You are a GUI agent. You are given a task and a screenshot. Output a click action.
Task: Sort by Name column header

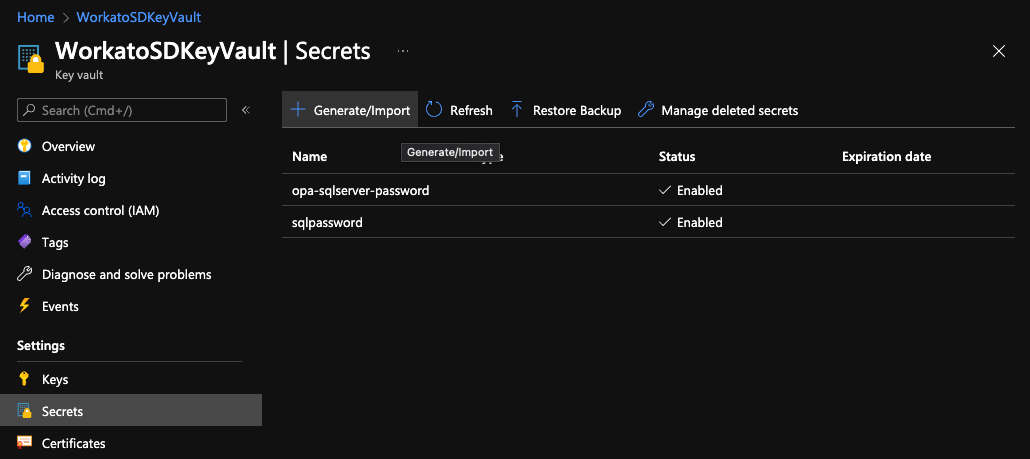(309, 157)
